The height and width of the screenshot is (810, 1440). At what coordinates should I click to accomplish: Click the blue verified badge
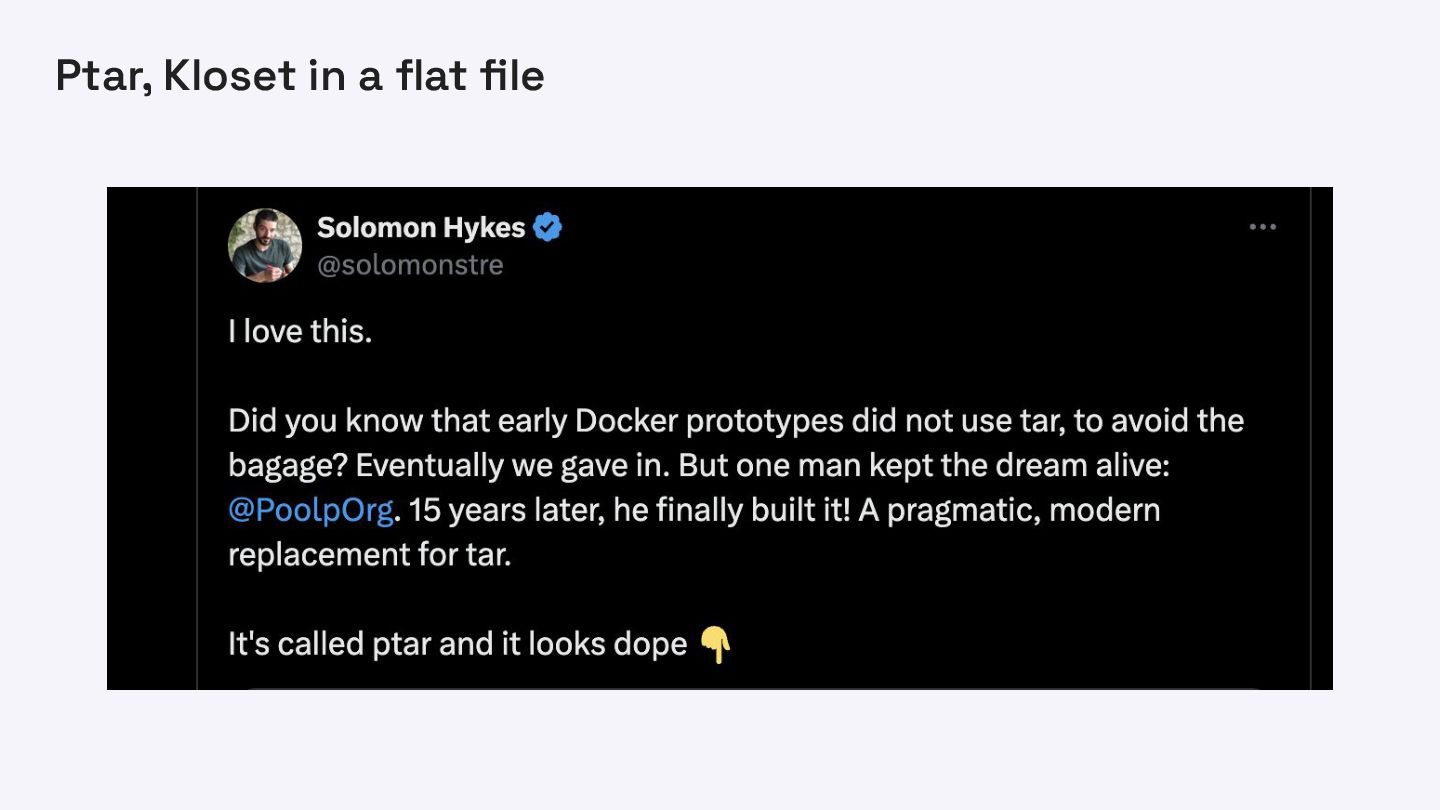click(x=547, y=228)
